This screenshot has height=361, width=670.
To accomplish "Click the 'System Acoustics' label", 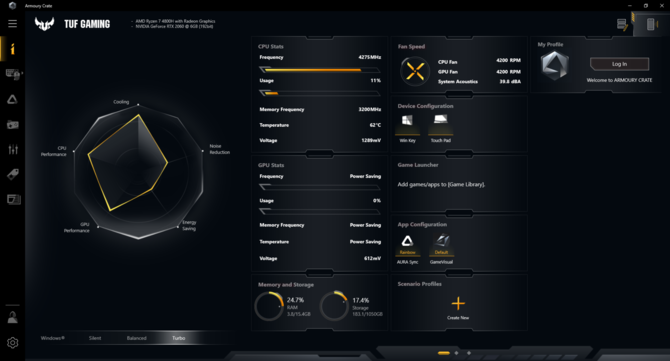I will [x=458, y=82].
